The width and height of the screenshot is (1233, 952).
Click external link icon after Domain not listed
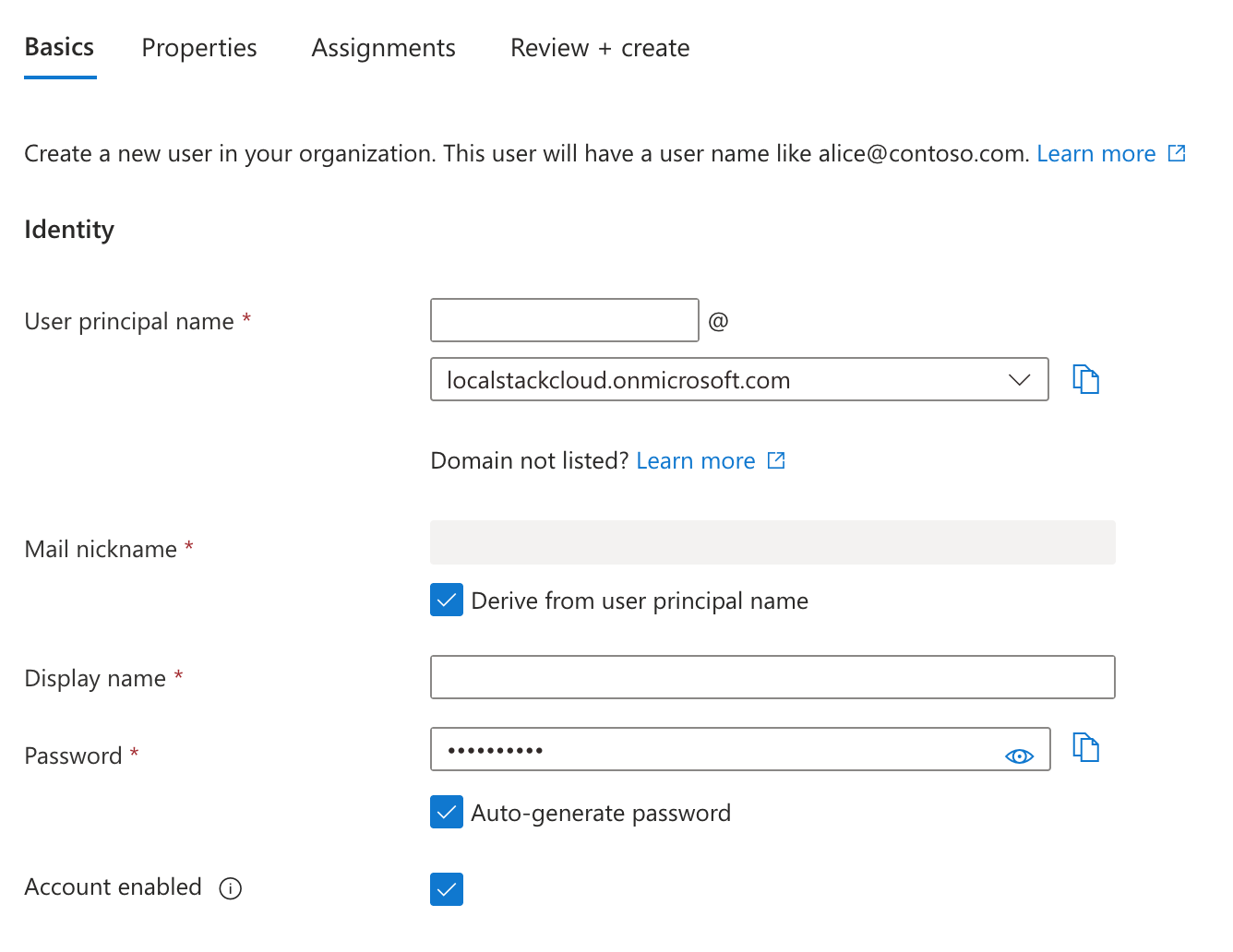click(x=776, y=460)
